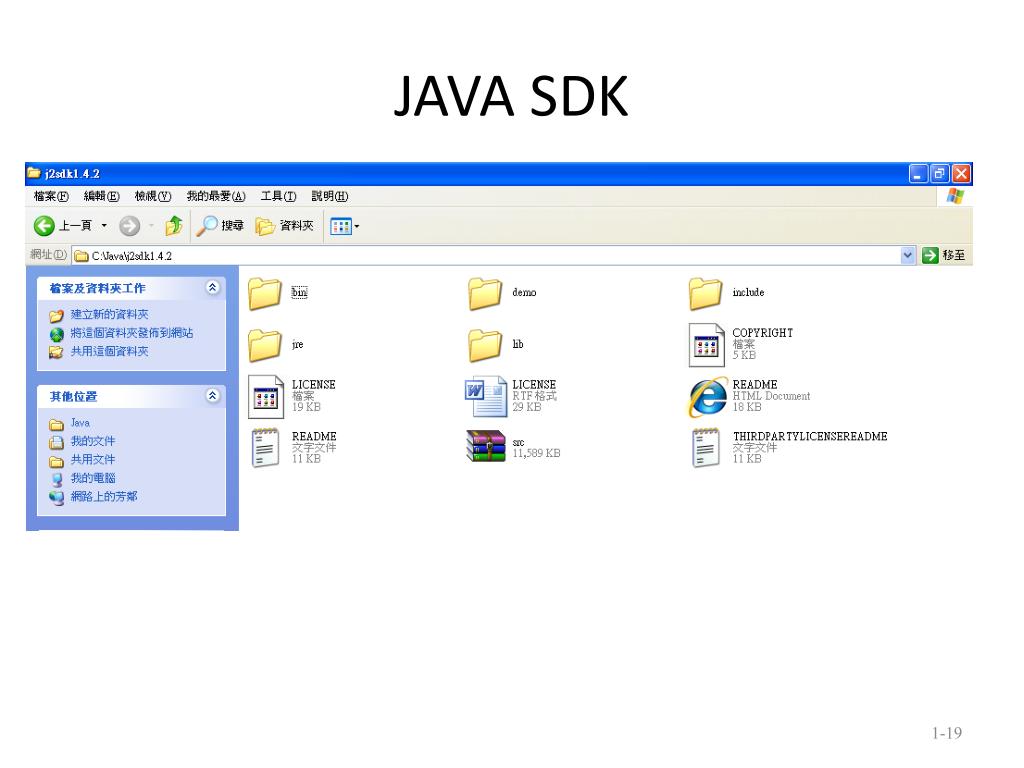Click the j2sdk1.4.2 title bar folder icon
This screenshot has width=1024, height=768.
coord(34,173)
